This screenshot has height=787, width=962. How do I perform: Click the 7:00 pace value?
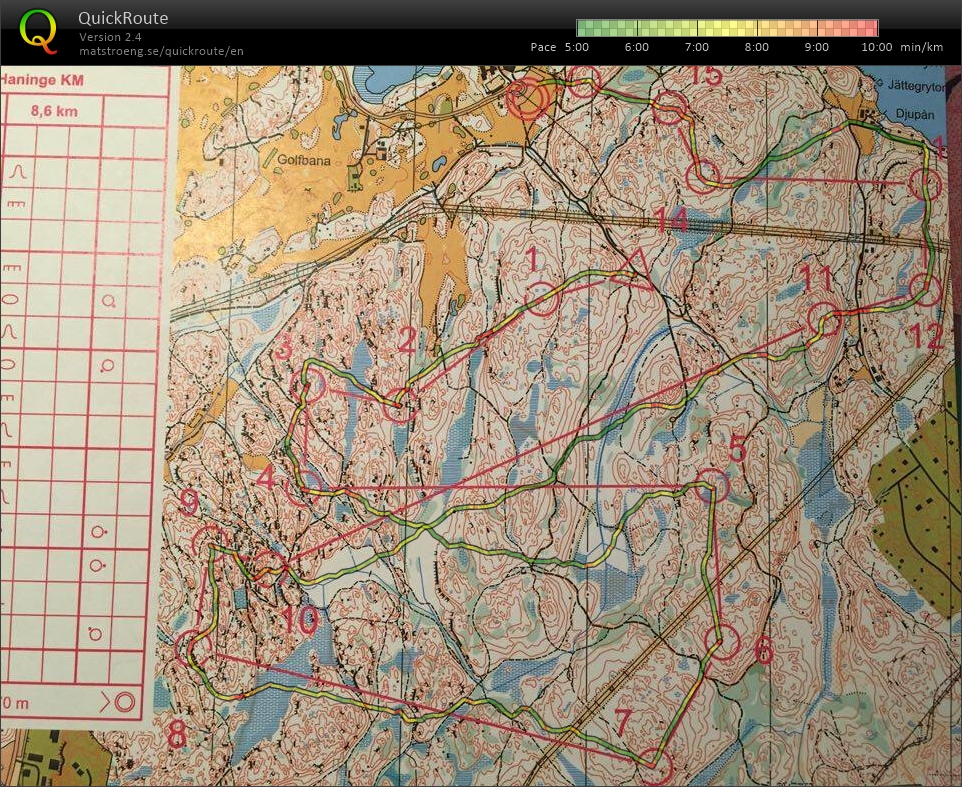697,47
